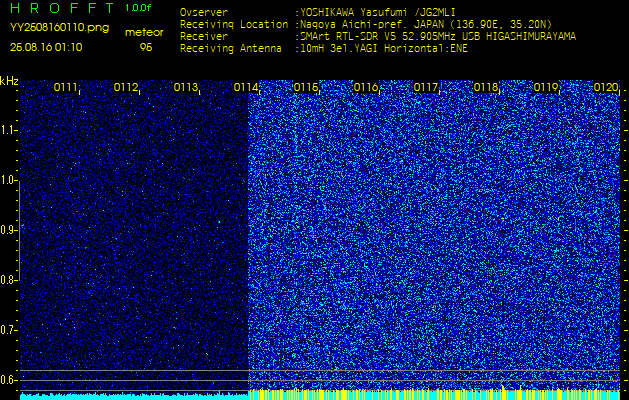Click the 0.6 kHz axis label
The image size is (629, 400).
[x=8, y=380]
